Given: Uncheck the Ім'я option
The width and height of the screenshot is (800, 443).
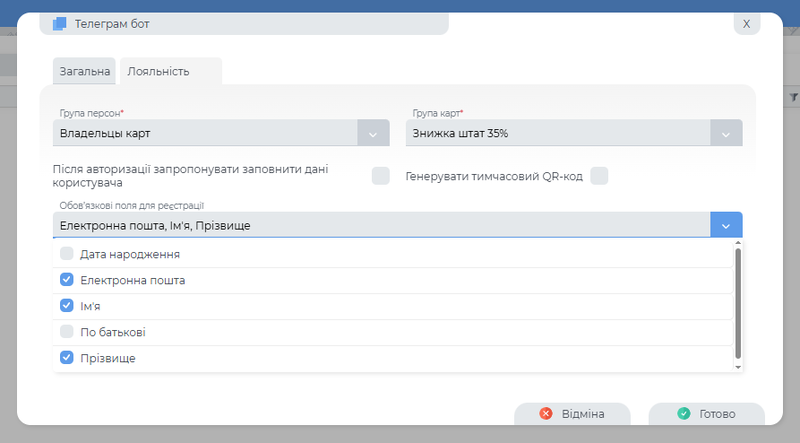Looking at the screenshot, I should click(x=67, y=306).
